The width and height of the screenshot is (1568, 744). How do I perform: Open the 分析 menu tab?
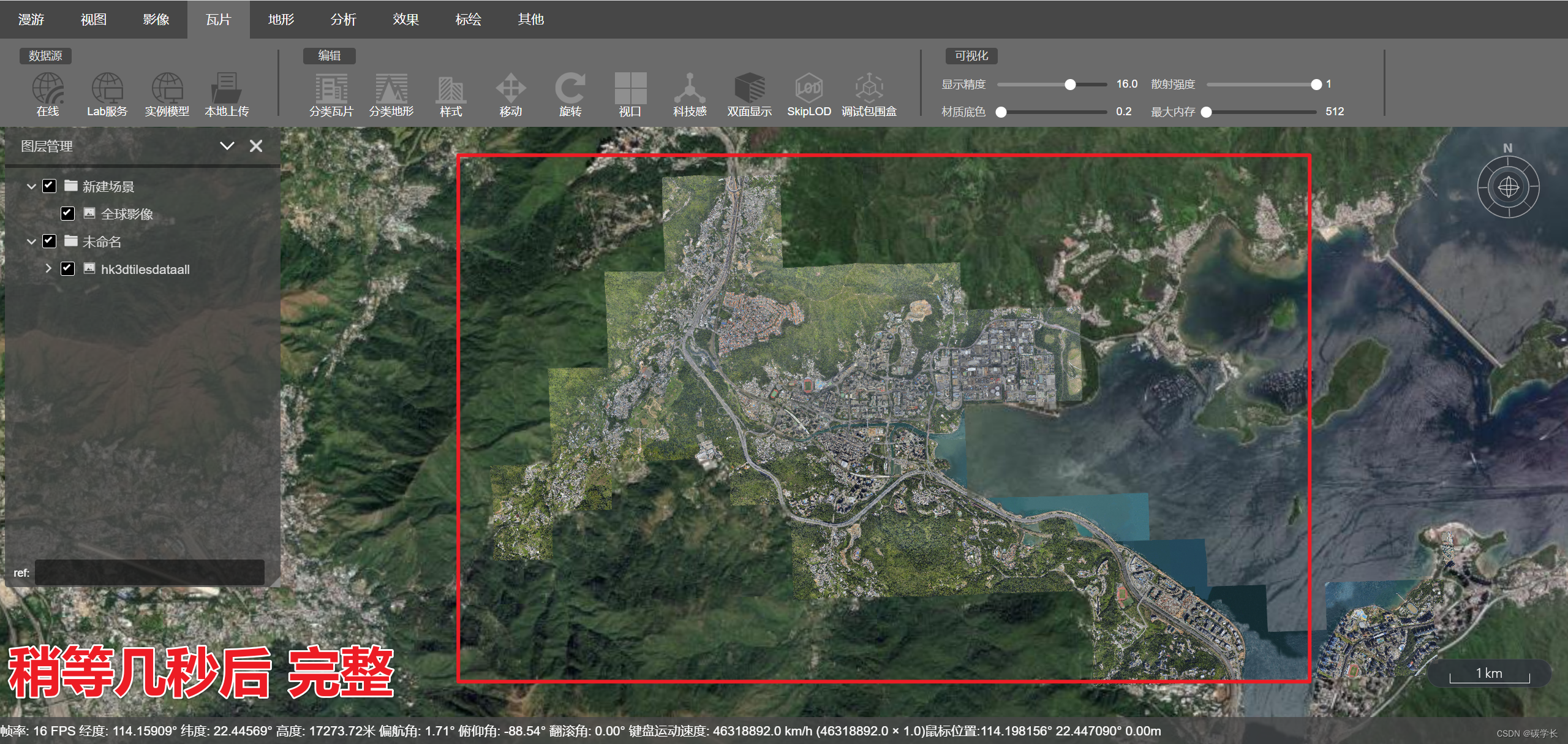(x=344, y=20)
